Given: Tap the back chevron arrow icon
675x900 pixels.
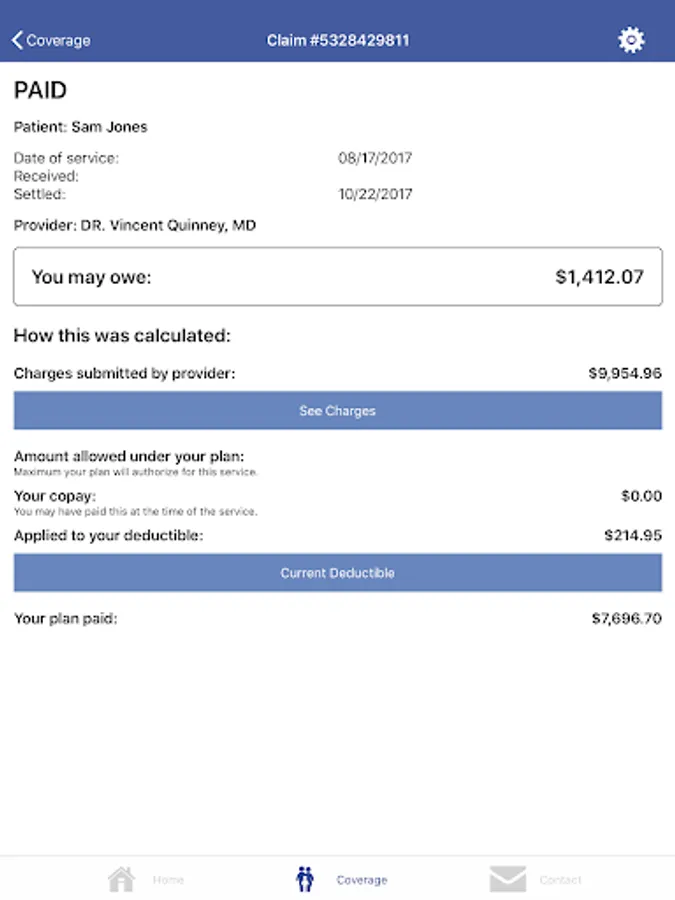Looking at the screenshot, I should click(x=17, y=41).
